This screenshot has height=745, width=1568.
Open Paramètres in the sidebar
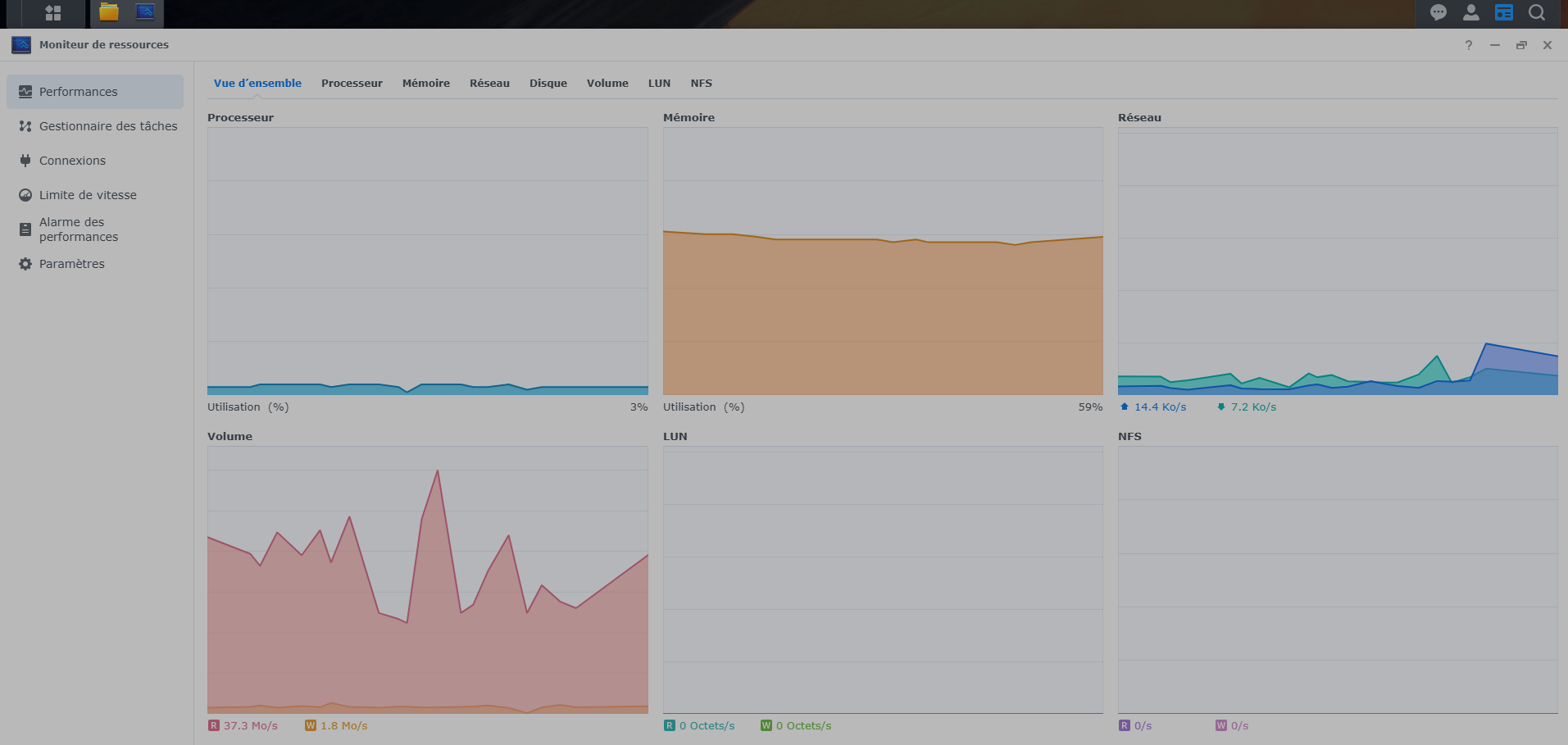click(x=71, y=264)
